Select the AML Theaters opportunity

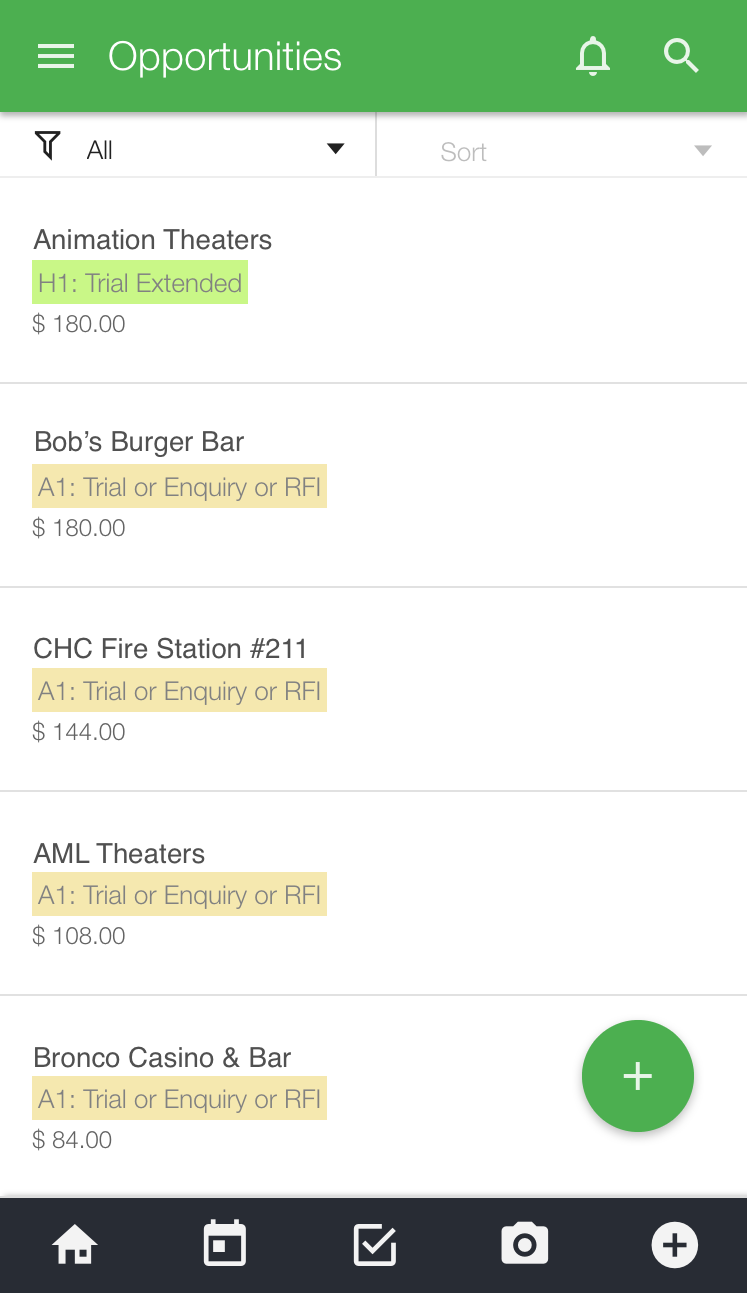coord(119,853)
